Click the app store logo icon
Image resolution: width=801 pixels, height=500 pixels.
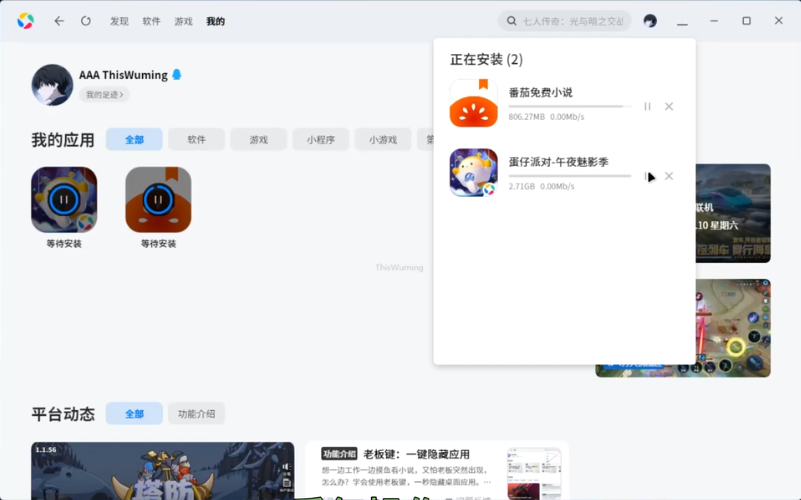coord(25,21)
